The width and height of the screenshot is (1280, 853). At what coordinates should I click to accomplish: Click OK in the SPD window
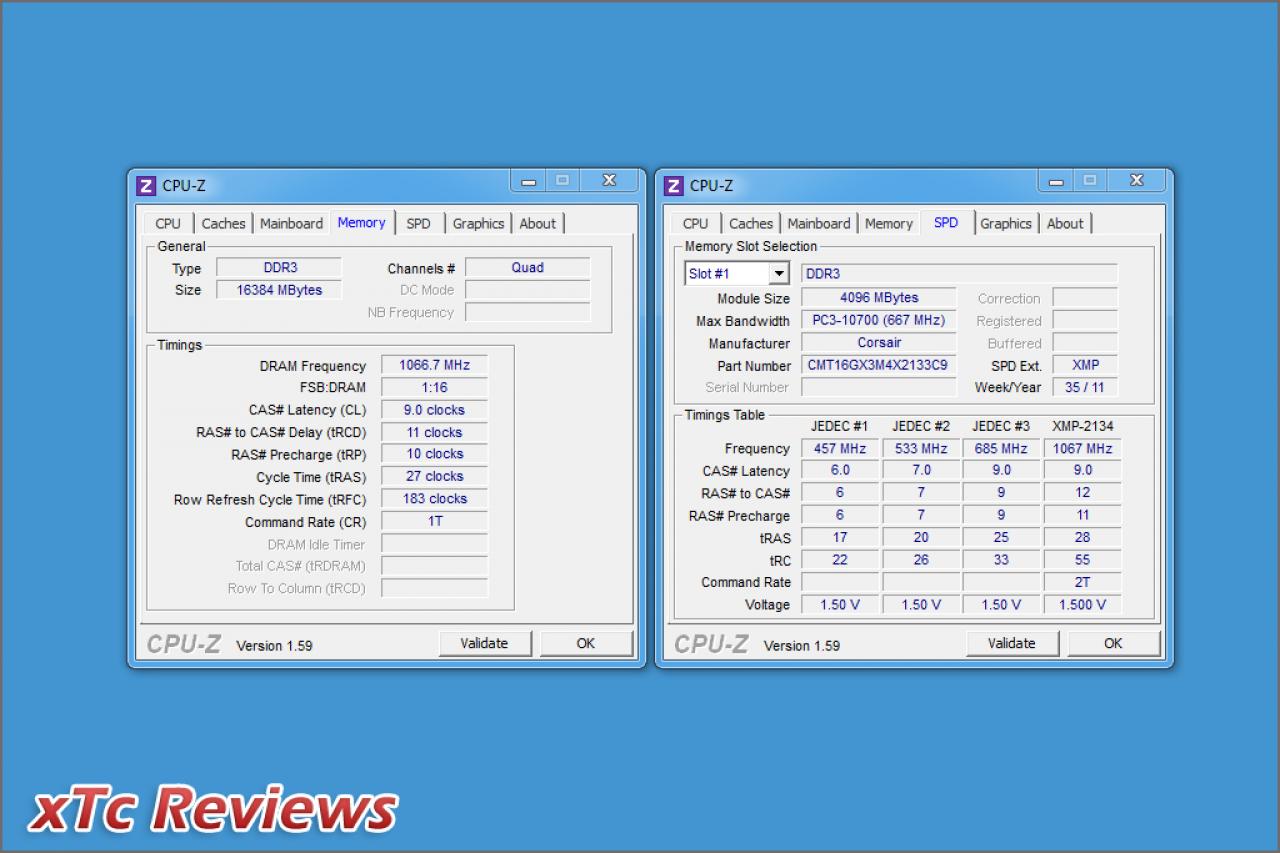[1113, 643]
